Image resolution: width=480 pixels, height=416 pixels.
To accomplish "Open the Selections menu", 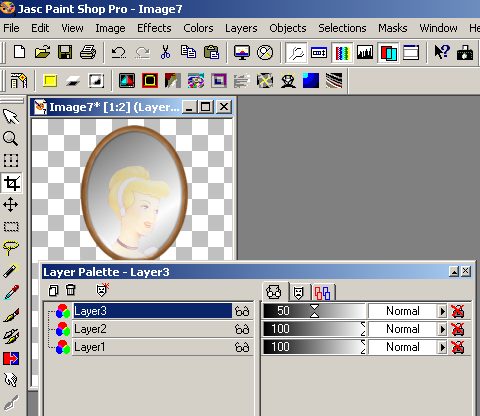I will [342, 28].
